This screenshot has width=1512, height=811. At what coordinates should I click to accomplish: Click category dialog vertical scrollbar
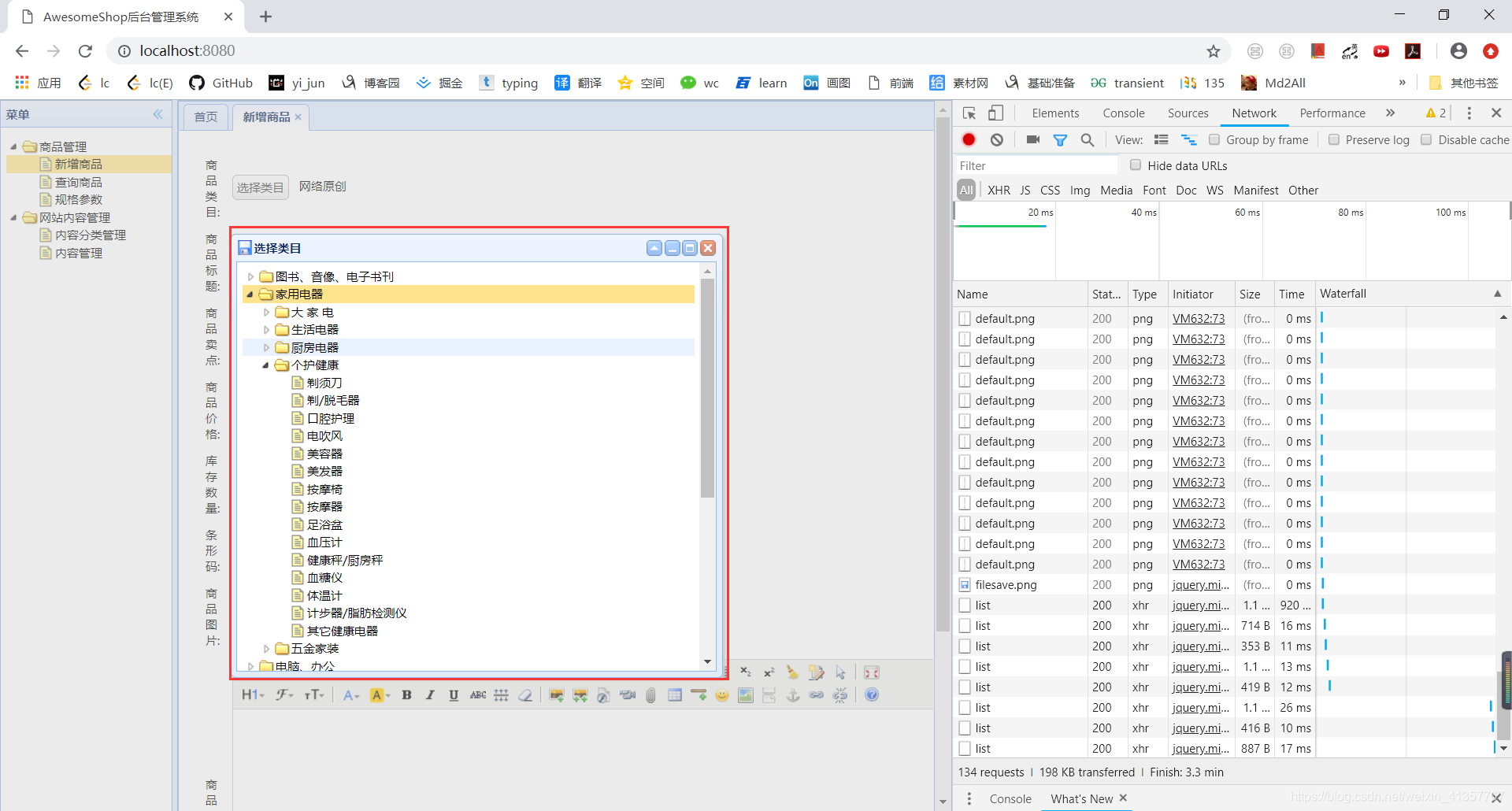[707, 387]
